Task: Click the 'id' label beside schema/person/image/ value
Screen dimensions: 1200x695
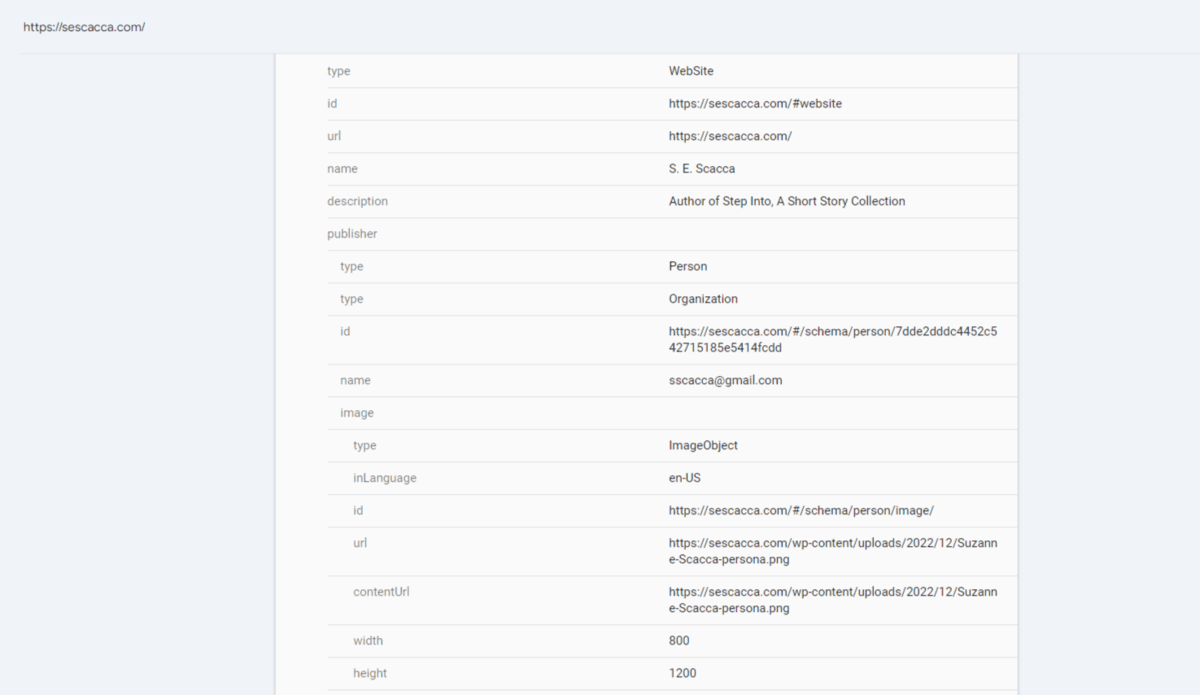Action: coord(358,510)
